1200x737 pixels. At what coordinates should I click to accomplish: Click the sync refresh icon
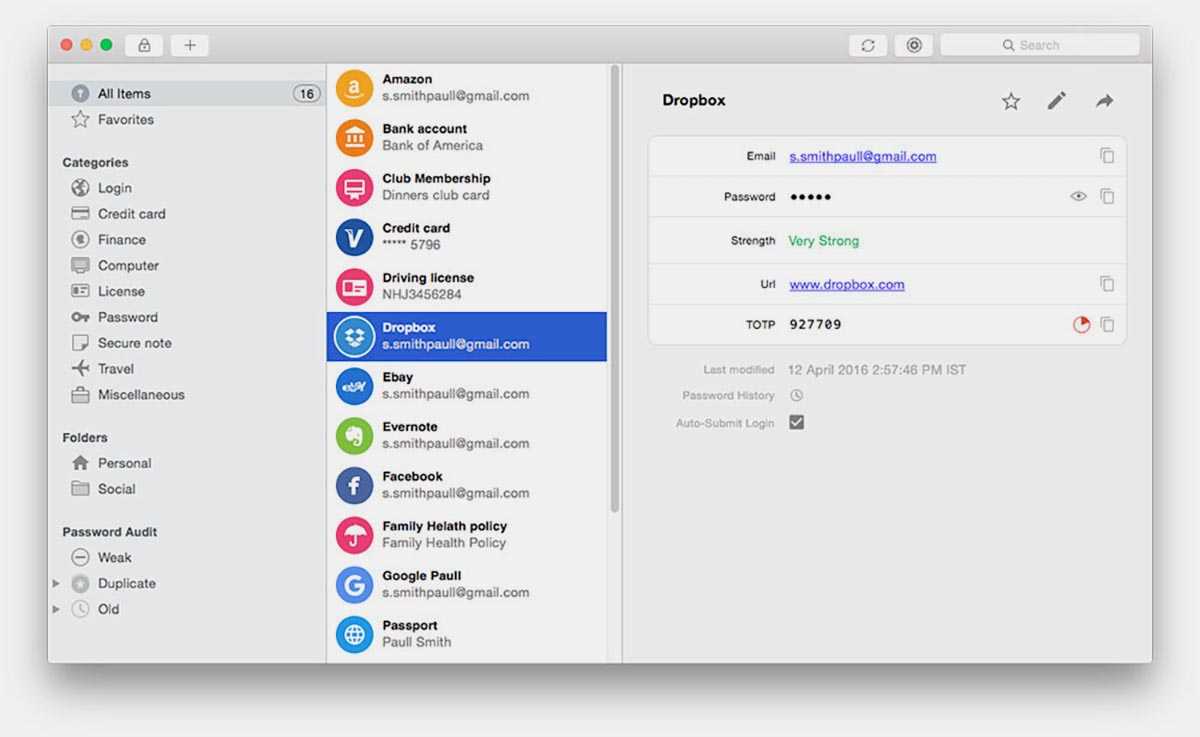coord(867,45)
